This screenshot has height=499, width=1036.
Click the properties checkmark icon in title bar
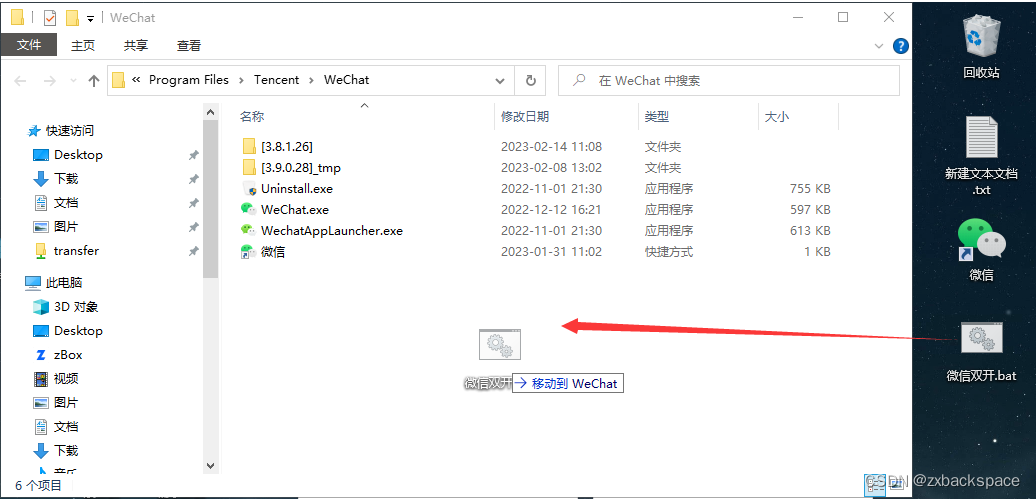pos(50,18)
